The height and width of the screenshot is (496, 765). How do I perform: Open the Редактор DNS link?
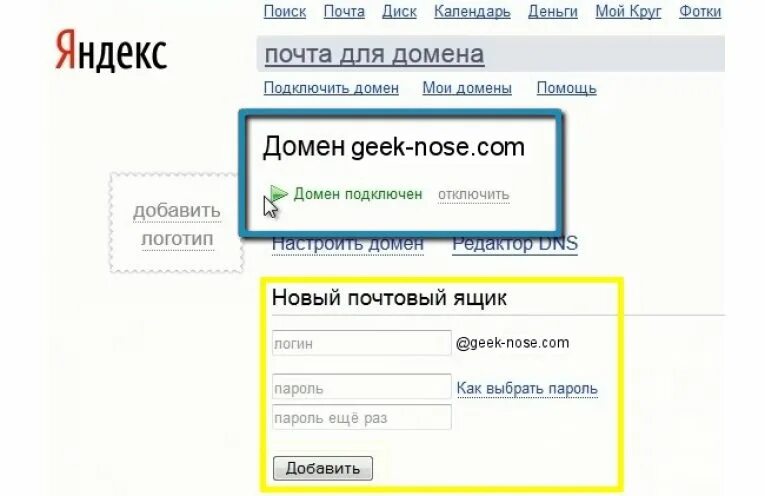point(515,243)
